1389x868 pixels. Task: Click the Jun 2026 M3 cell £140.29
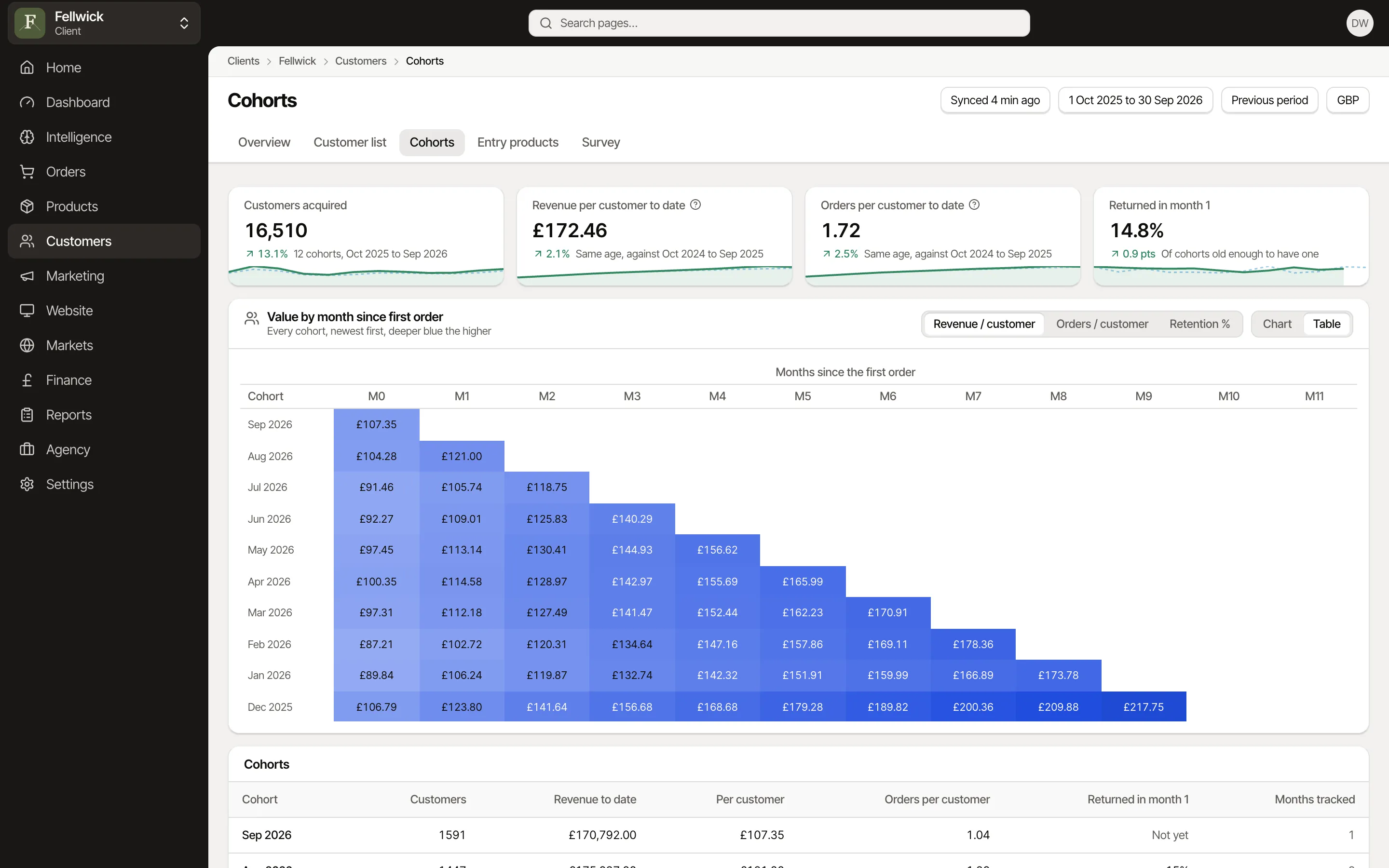coord(632,519)
